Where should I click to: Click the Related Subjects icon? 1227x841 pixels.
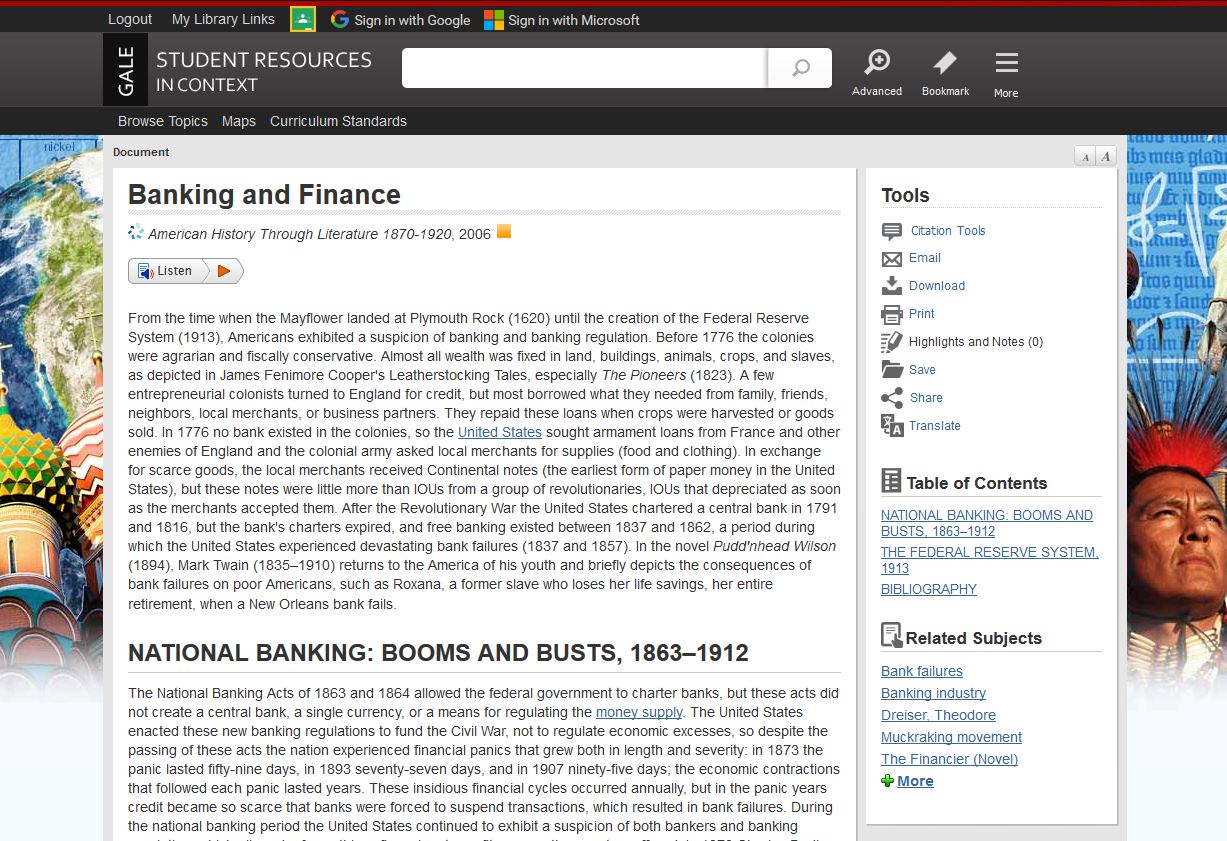point(891,636)
